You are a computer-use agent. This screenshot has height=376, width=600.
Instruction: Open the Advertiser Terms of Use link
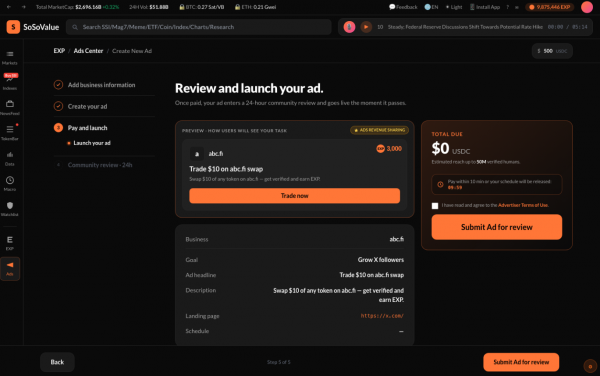pyautogui.click(x=523, y=205)
